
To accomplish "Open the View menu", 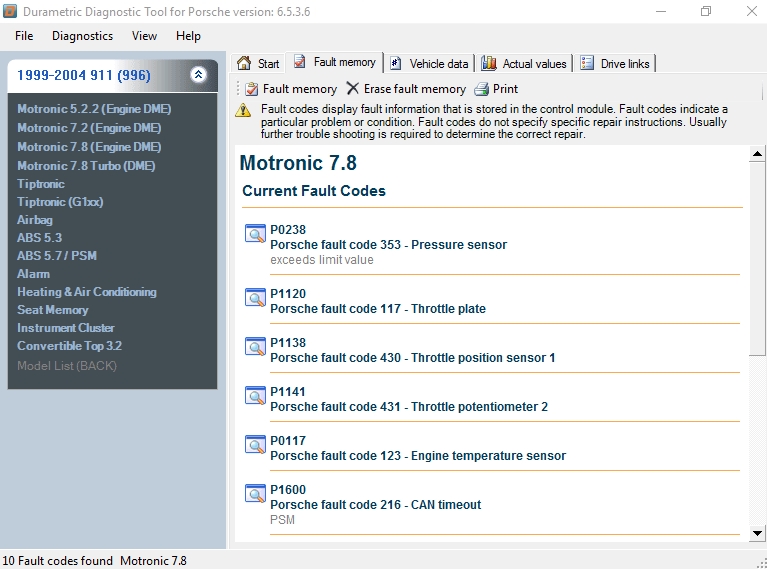I will 144,36.
